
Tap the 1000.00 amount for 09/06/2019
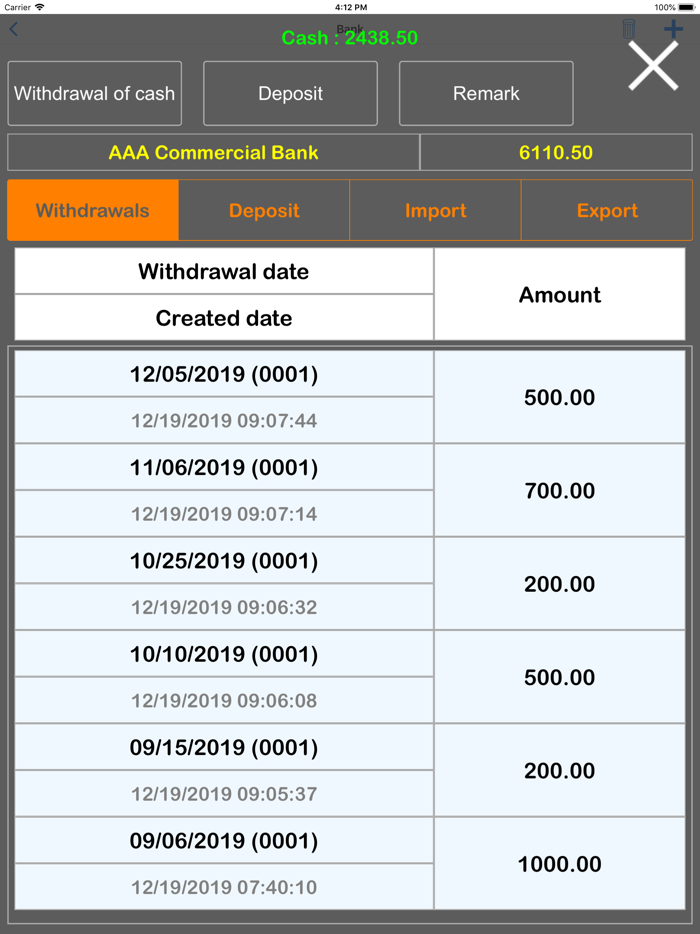point(560,863)
